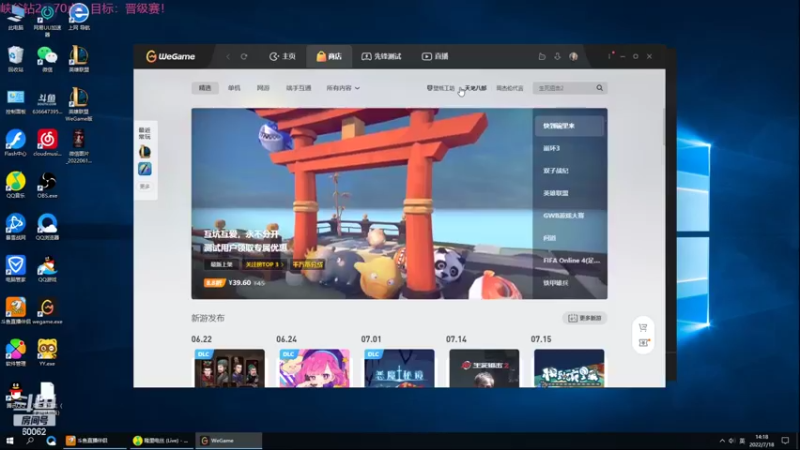The height and width of the screenshot is (450, 800).
Task: Open WeChat desktop icon
Action: tap(47, 58)
